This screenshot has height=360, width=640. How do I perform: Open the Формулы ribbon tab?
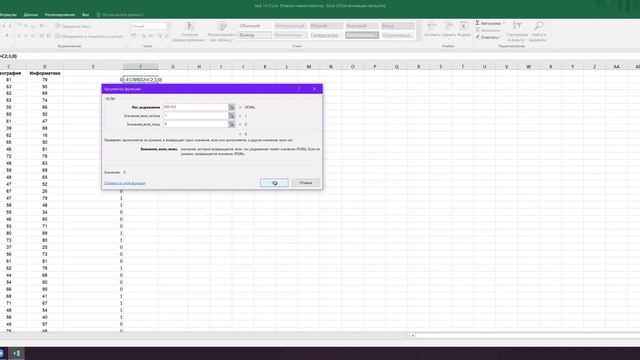[x=8, y=15]
